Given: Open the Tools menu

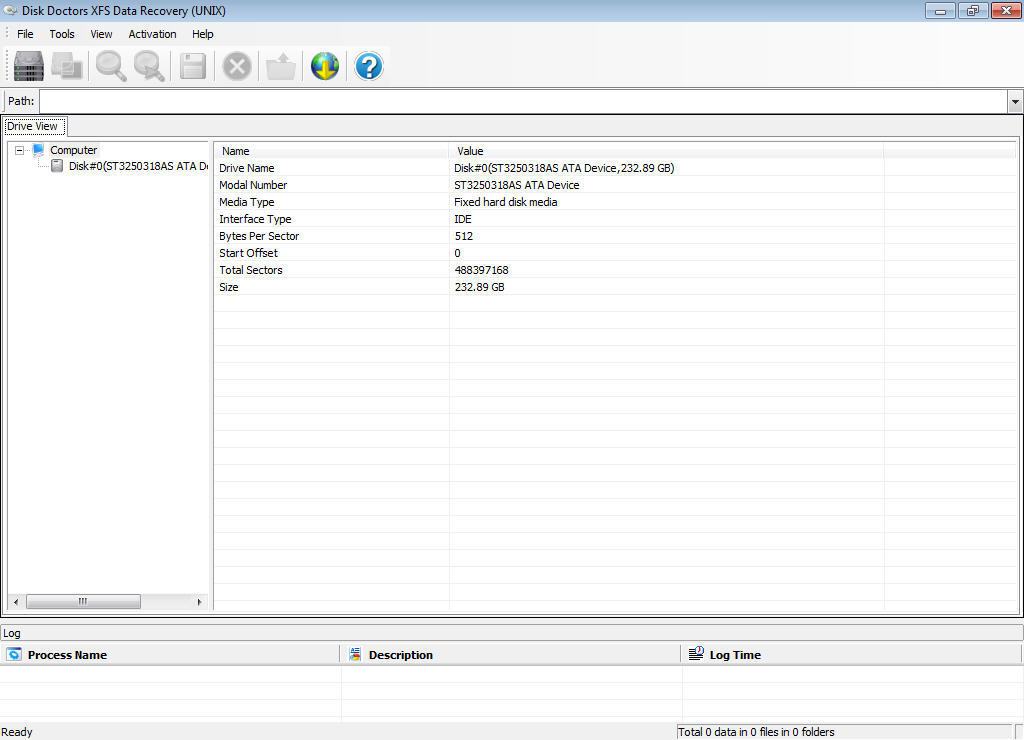Looking at the screenshot, I should [x=61, y=33].
